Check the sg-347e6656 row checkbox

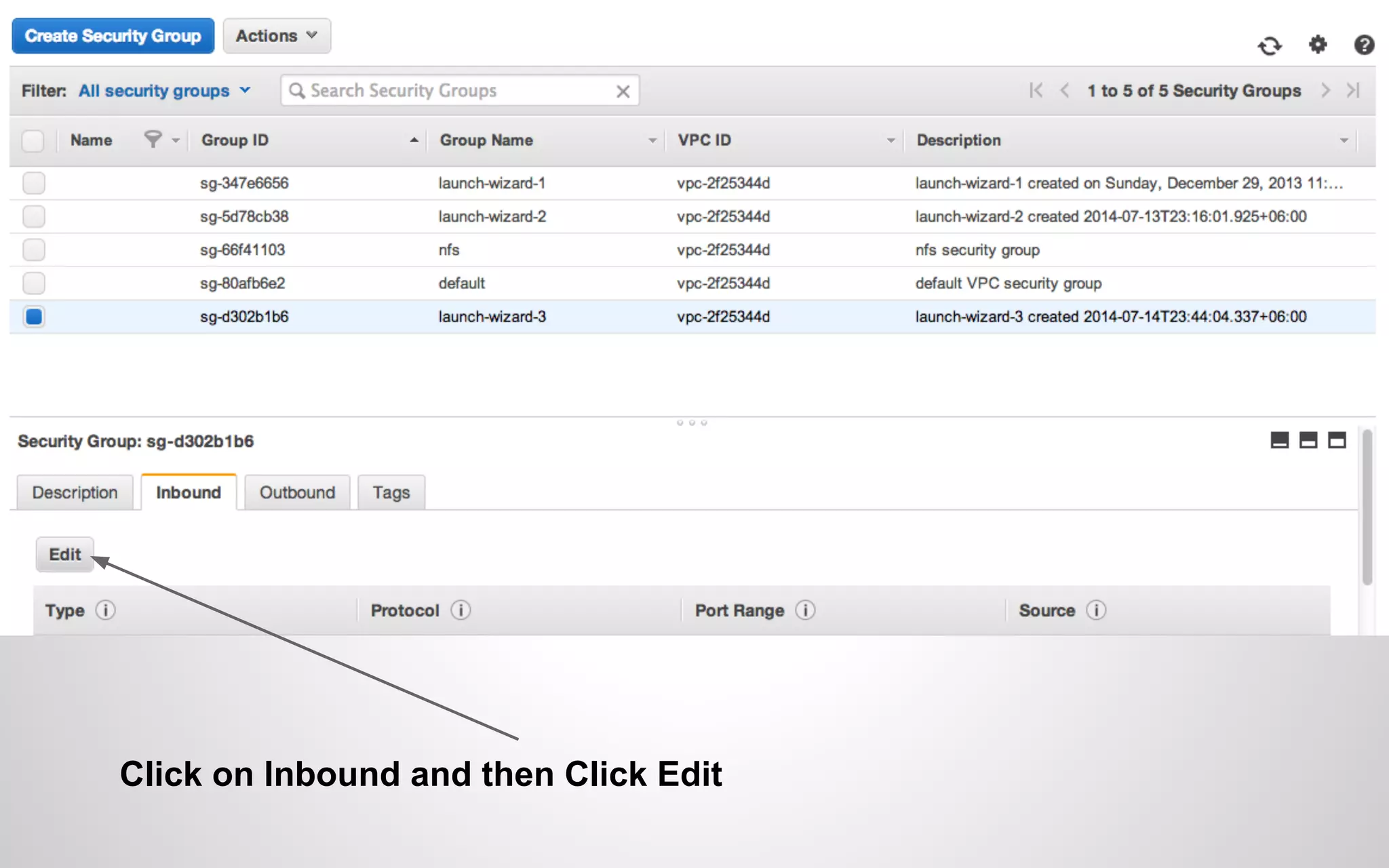coord(34,183)
